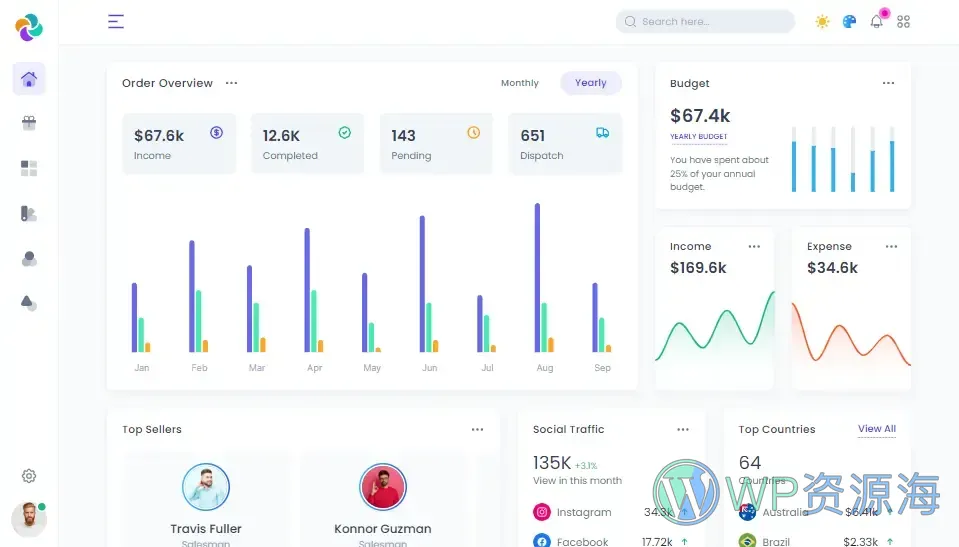Open the Expense card three-dot menu
This screenshot has height=547, width=959.
click(x=891, y=246)
